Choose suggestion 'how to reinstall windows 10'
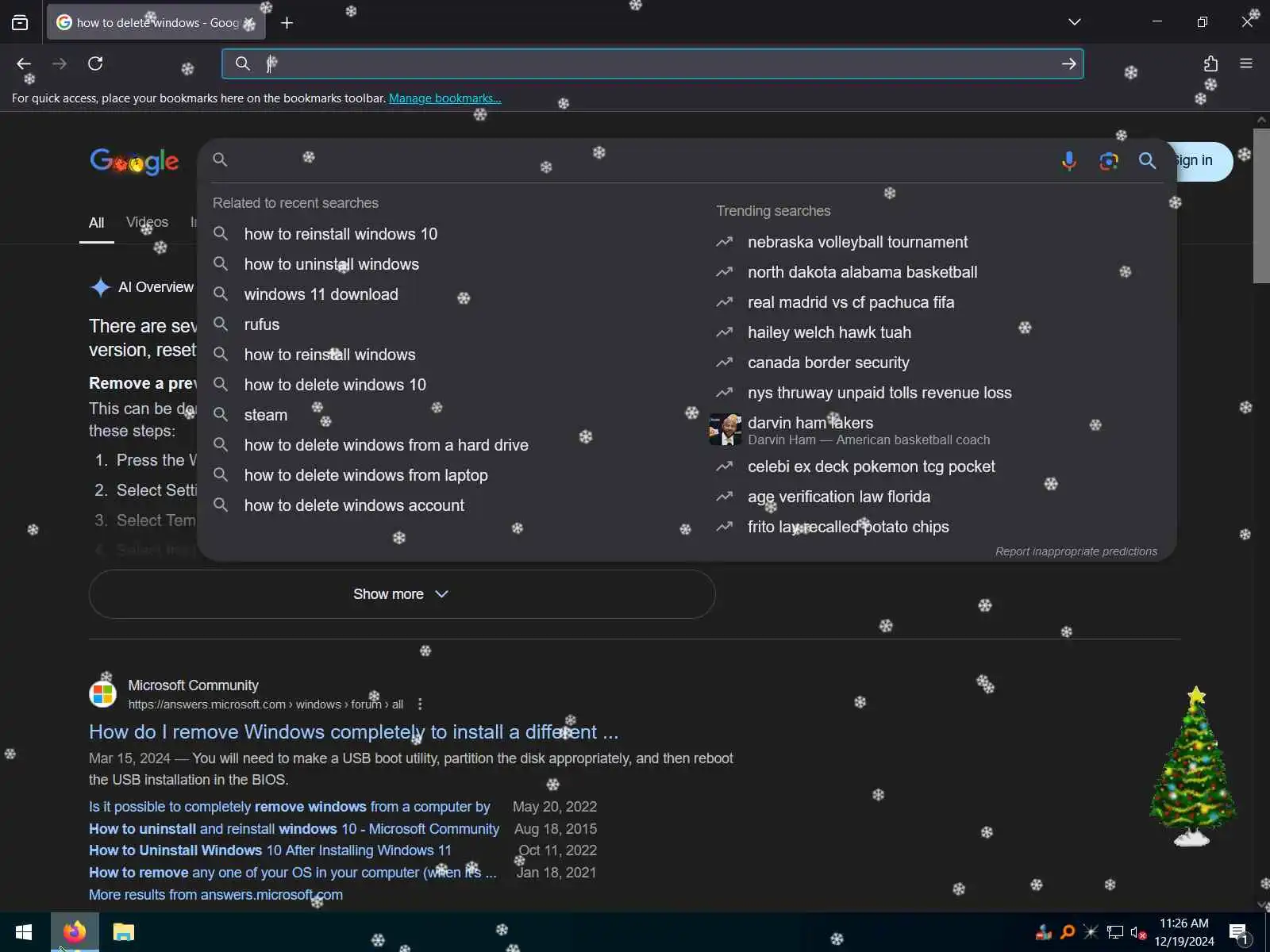Image resolution: width=1270 pixels, height=952 pixels. pos(341,234)
